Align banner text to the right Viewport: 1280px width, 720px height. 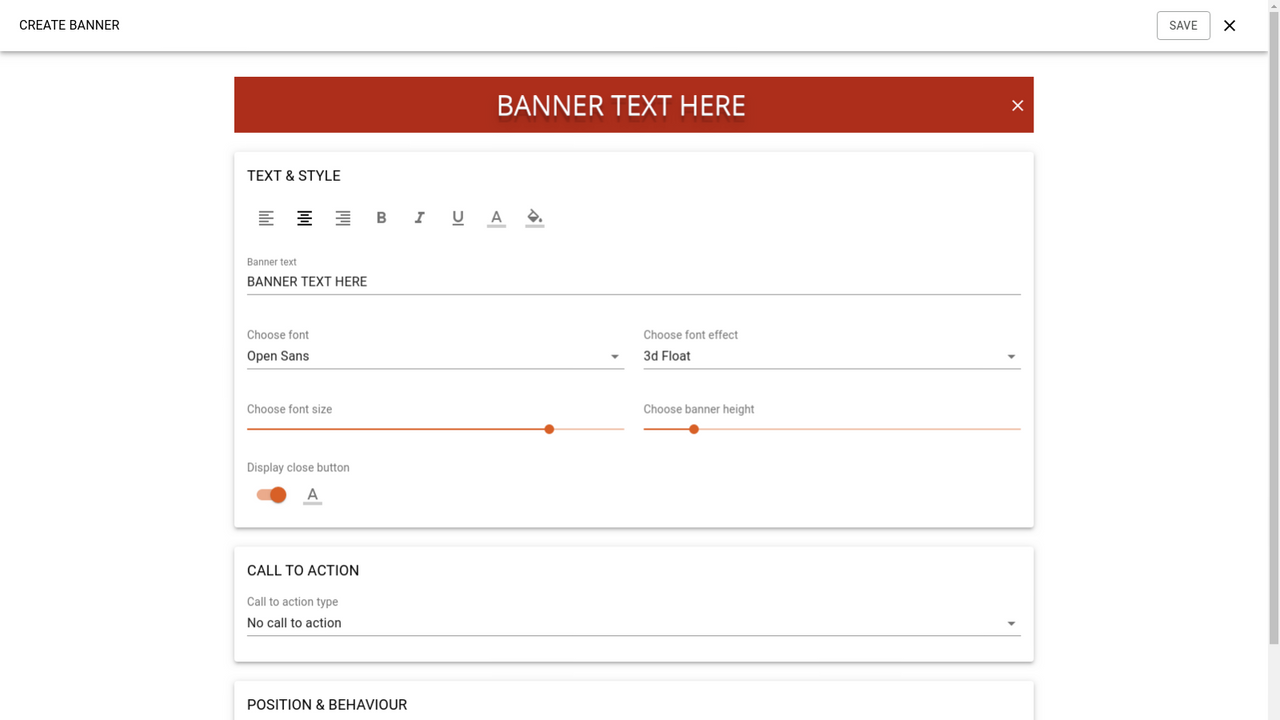[x=343, y=218]
